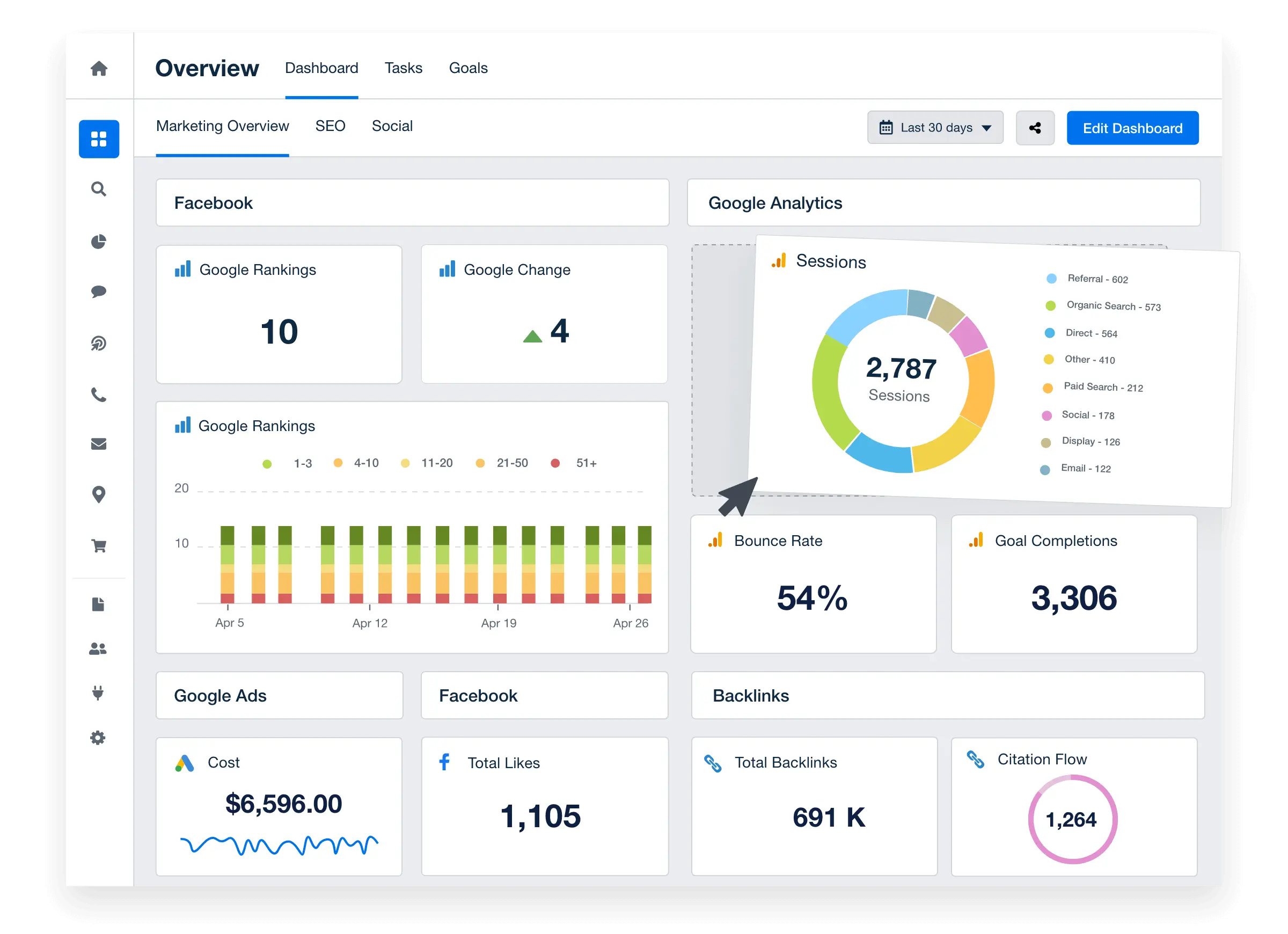Open the search icon in sidebar
This screenshot has height=934, width=1288.
click(99, 189)
